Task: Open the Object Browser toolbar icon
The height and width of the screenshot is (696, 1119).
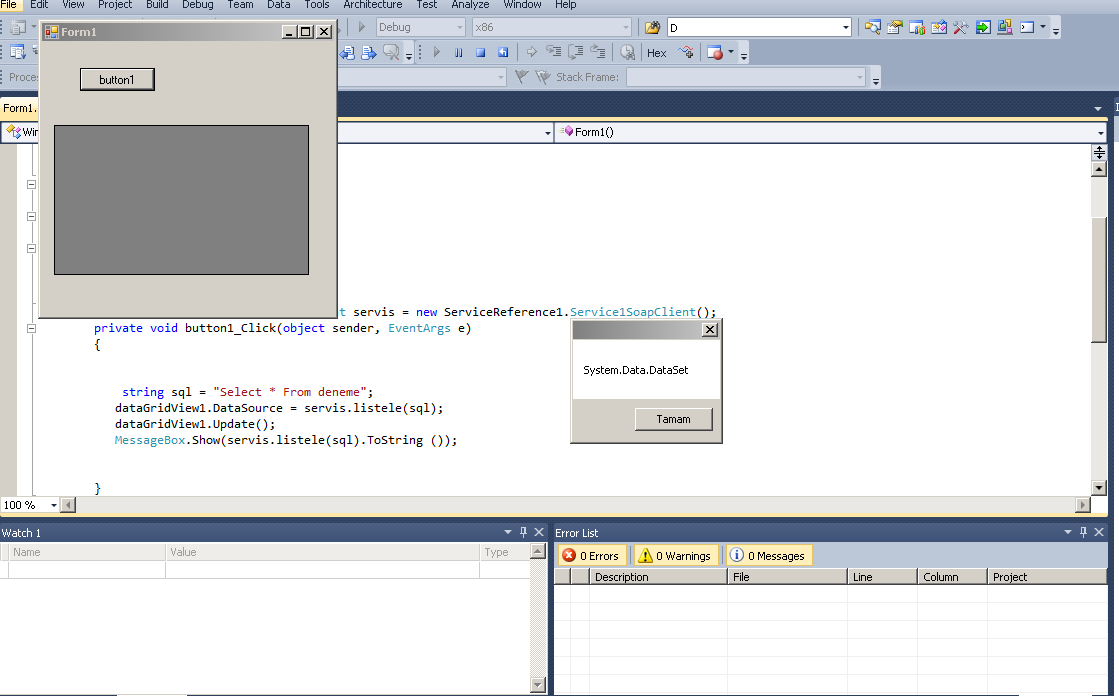Action: (939, 27)
